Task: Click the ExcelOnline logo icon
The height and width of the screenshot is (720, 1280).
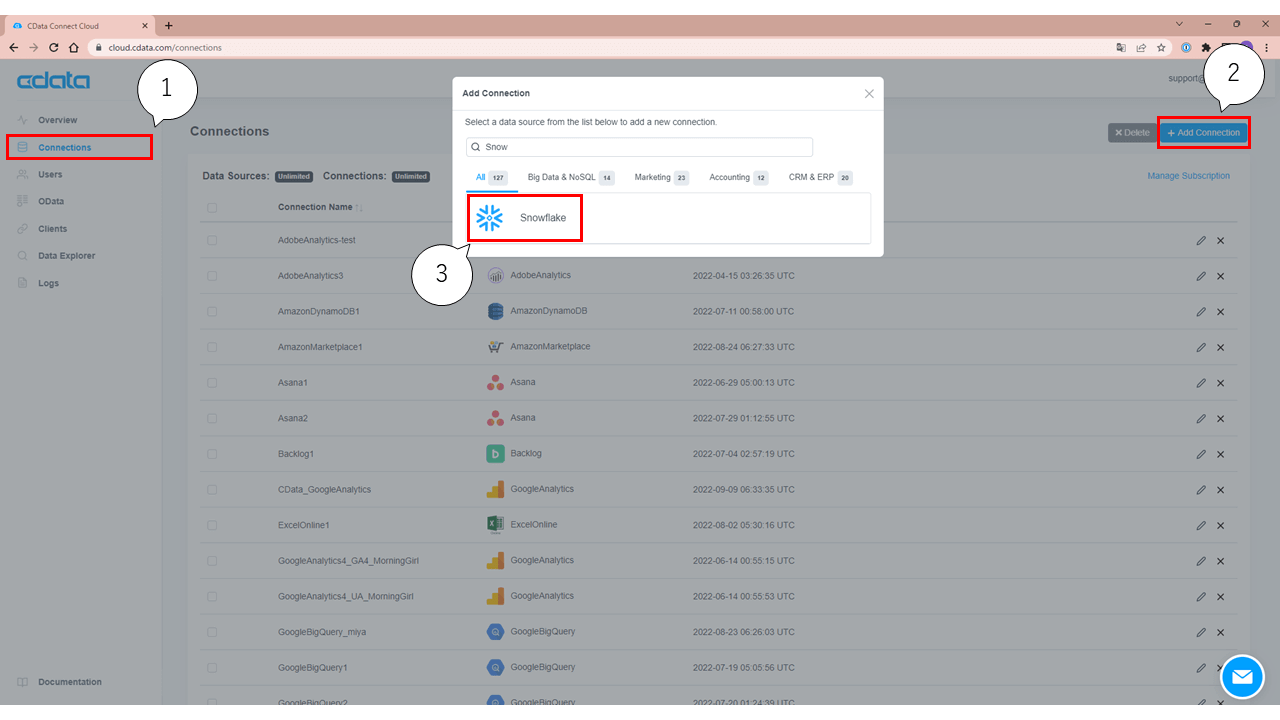Action: pyautogui.click(x=495, y=525)
